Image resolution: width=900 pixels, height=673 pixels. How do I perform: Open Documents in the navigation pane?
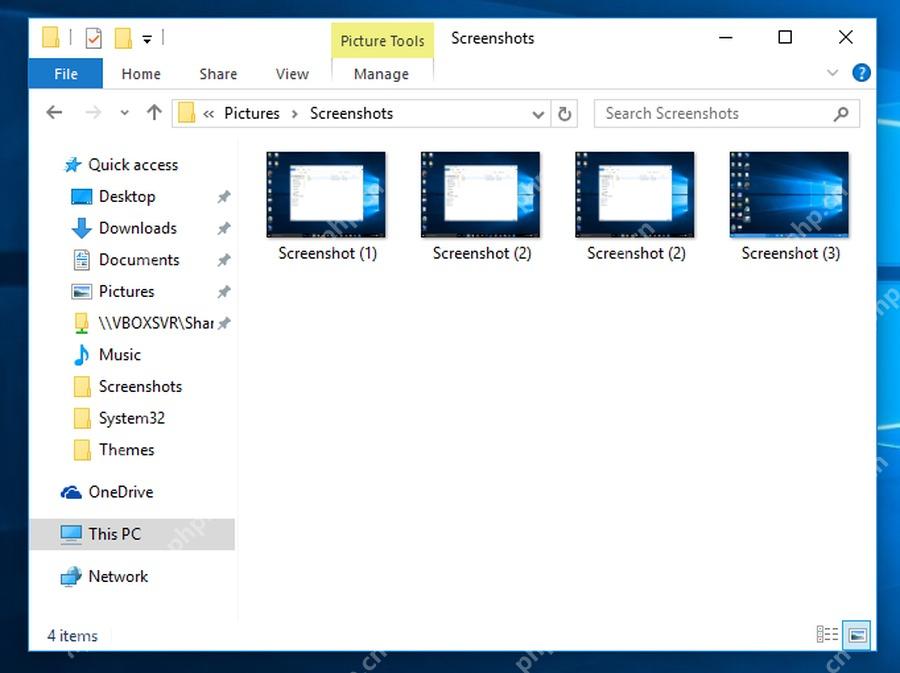point(139,259)
